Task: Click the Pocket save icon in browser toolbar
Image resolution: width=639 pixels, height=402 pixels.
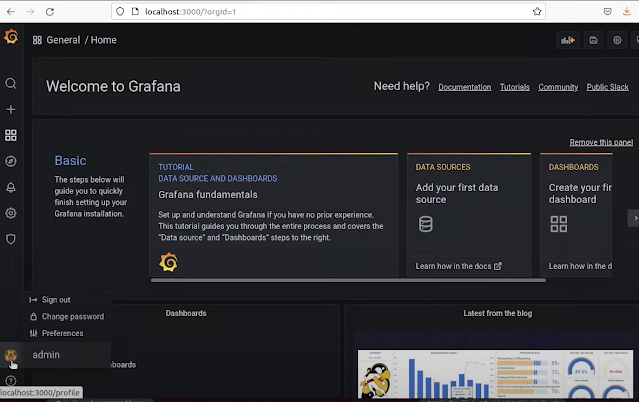Action: click(607, 11)
